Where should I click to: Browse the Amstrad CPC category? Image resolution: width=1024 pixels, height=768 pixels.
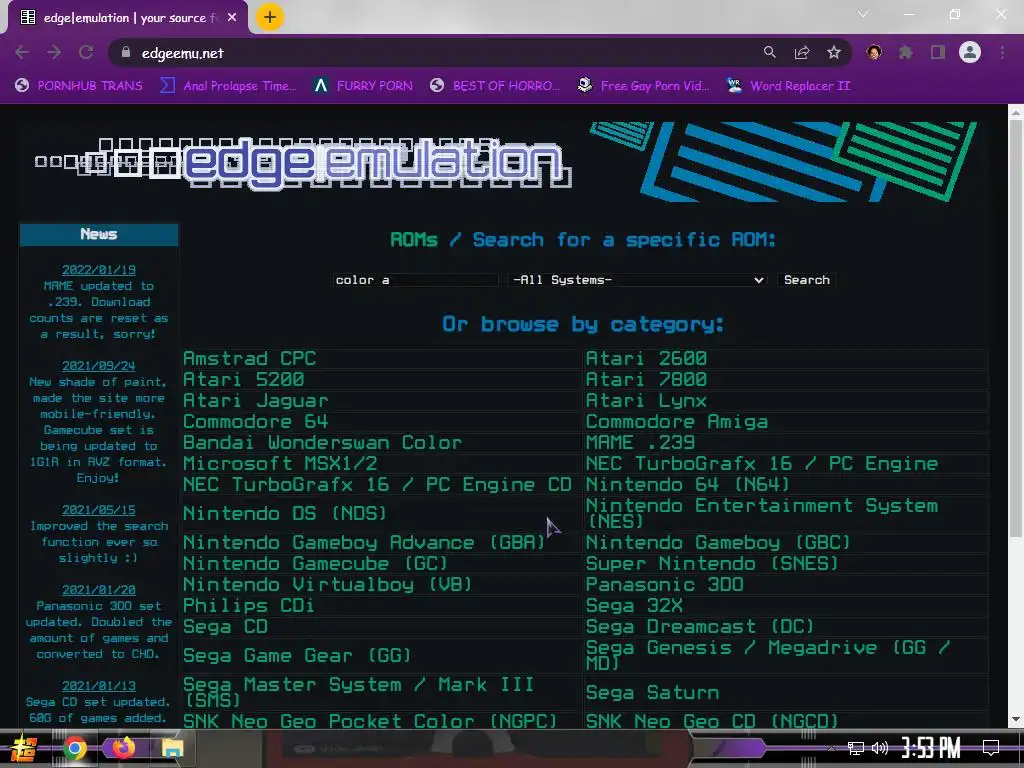249,359
